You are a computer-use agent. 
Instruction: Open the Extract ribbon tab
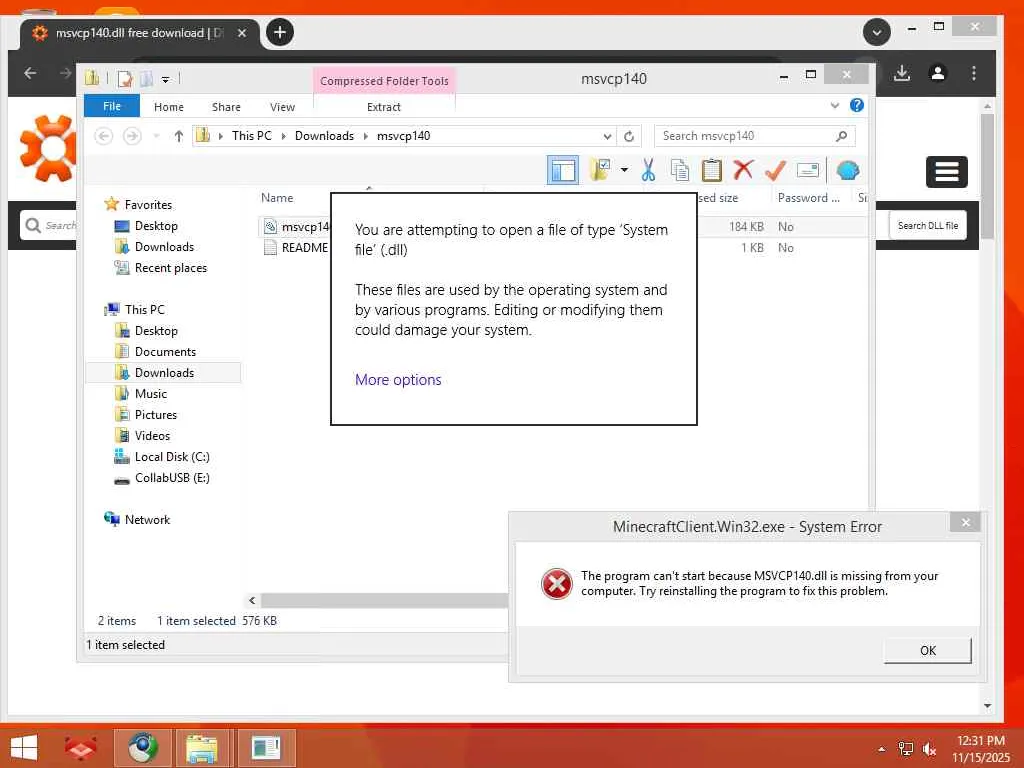point(383,106)
